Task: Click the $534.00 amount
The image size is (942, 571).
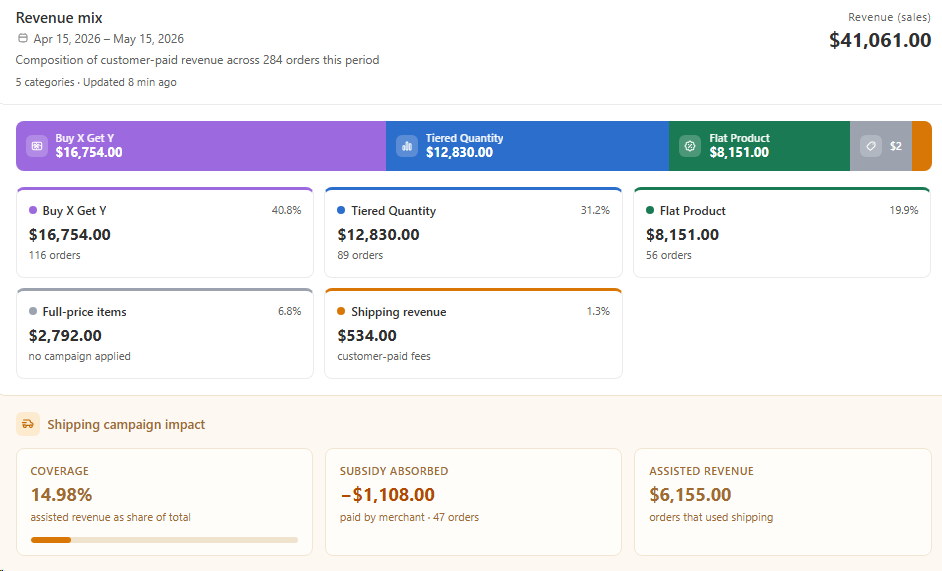Action: click(367, 335)
